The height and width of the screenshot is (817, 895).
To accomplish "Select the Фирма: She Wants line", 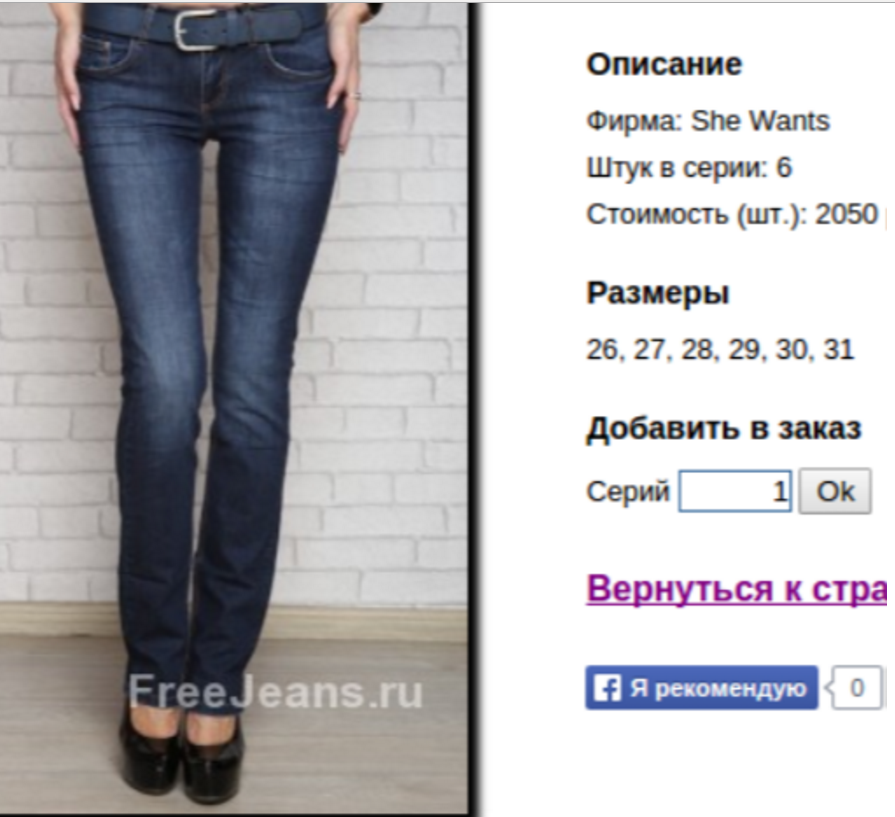I will pos(708,121).
